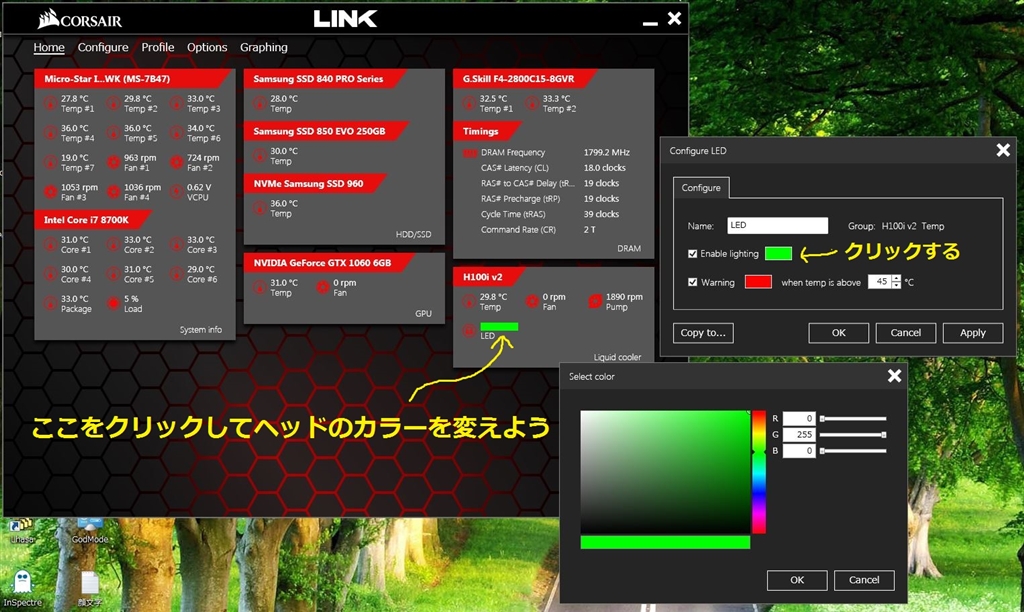Click the green LED bar in H100i v2
Viewport: 1024px width, 612px height.
499,327
